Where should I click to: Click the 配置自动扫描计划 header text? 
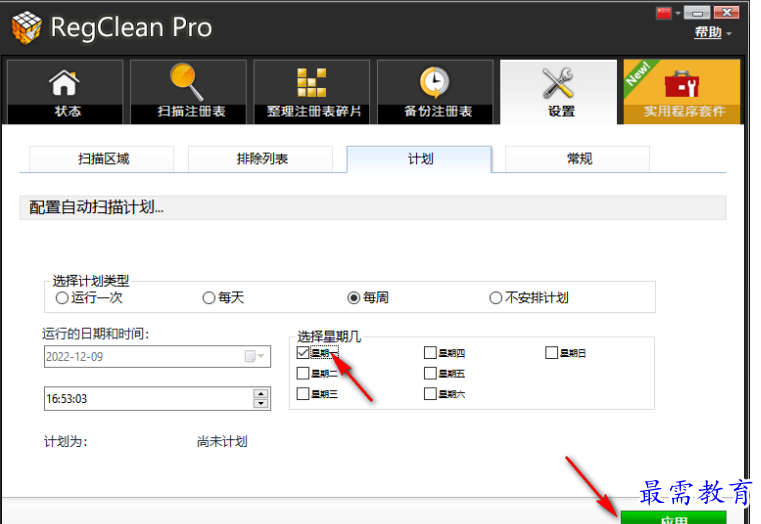click(96, 208)
